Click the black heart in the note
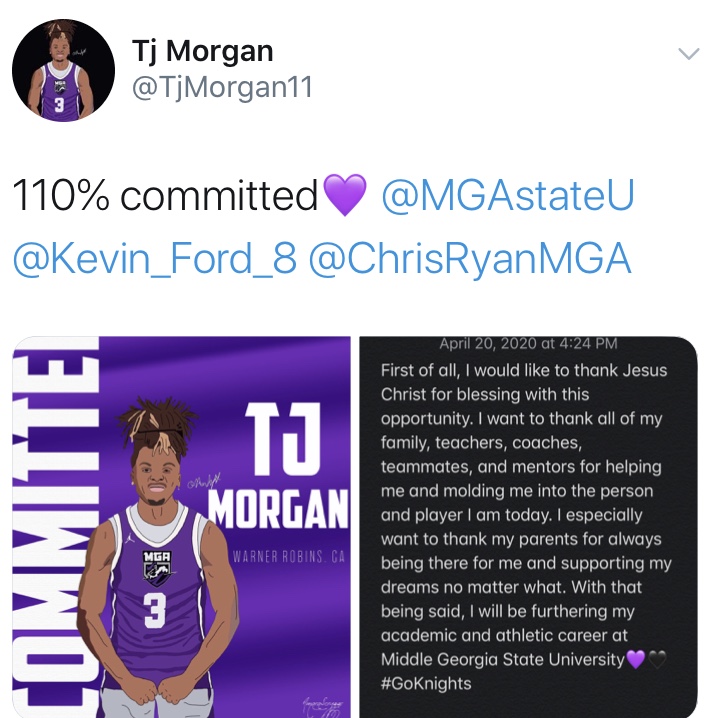Screen dimensions: 710x718 coord(657,659)
